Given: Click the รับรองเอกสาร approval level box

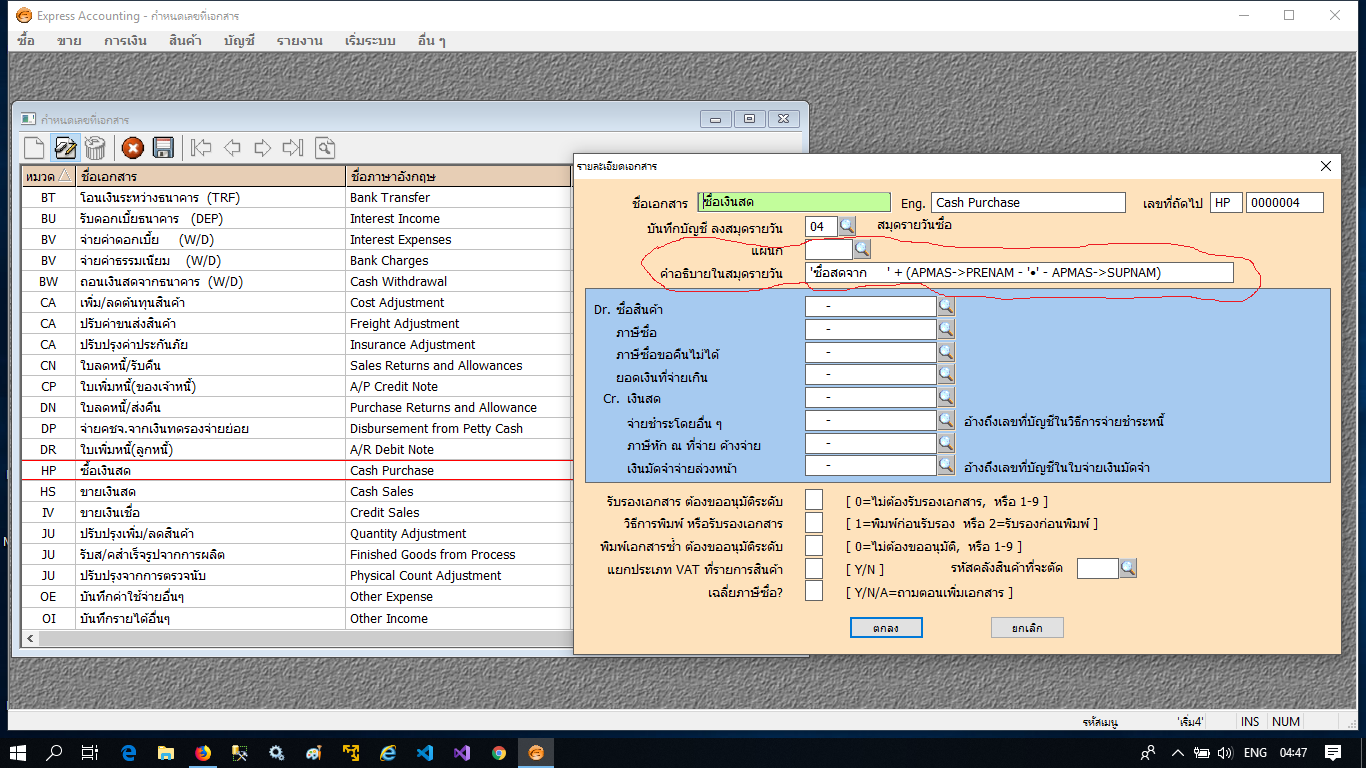Looking at the screenshot, I should [x=814, y=500].
